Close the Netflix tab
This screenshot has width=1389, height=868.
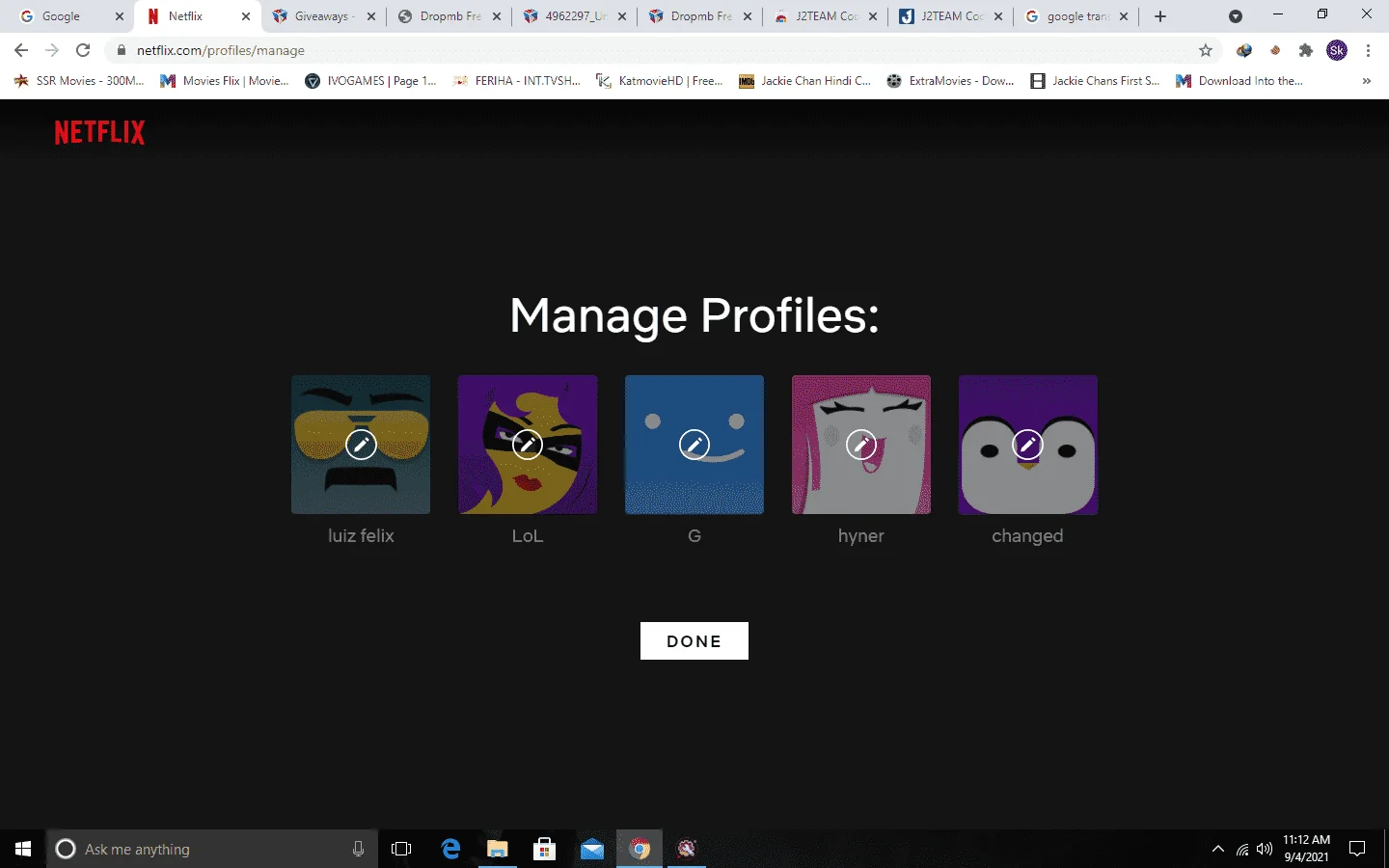[246, 16]
